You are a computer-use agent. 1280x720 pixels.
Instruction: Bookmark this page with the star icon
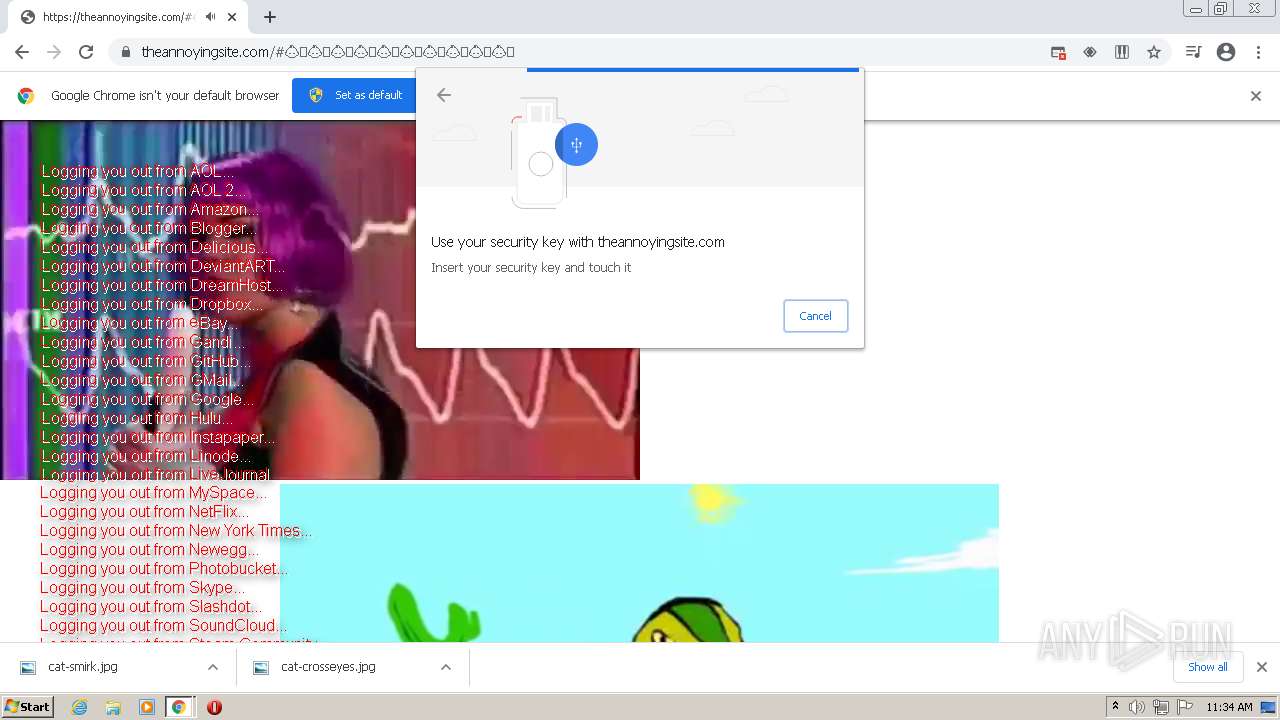1154,52
